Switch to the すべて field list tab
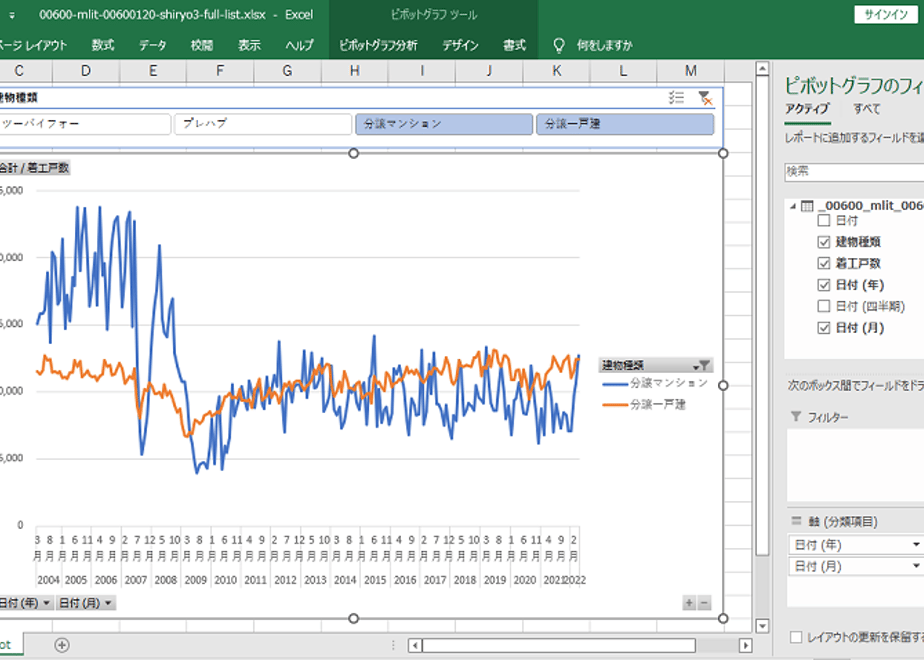924x660 pixels. click(866, 109)
